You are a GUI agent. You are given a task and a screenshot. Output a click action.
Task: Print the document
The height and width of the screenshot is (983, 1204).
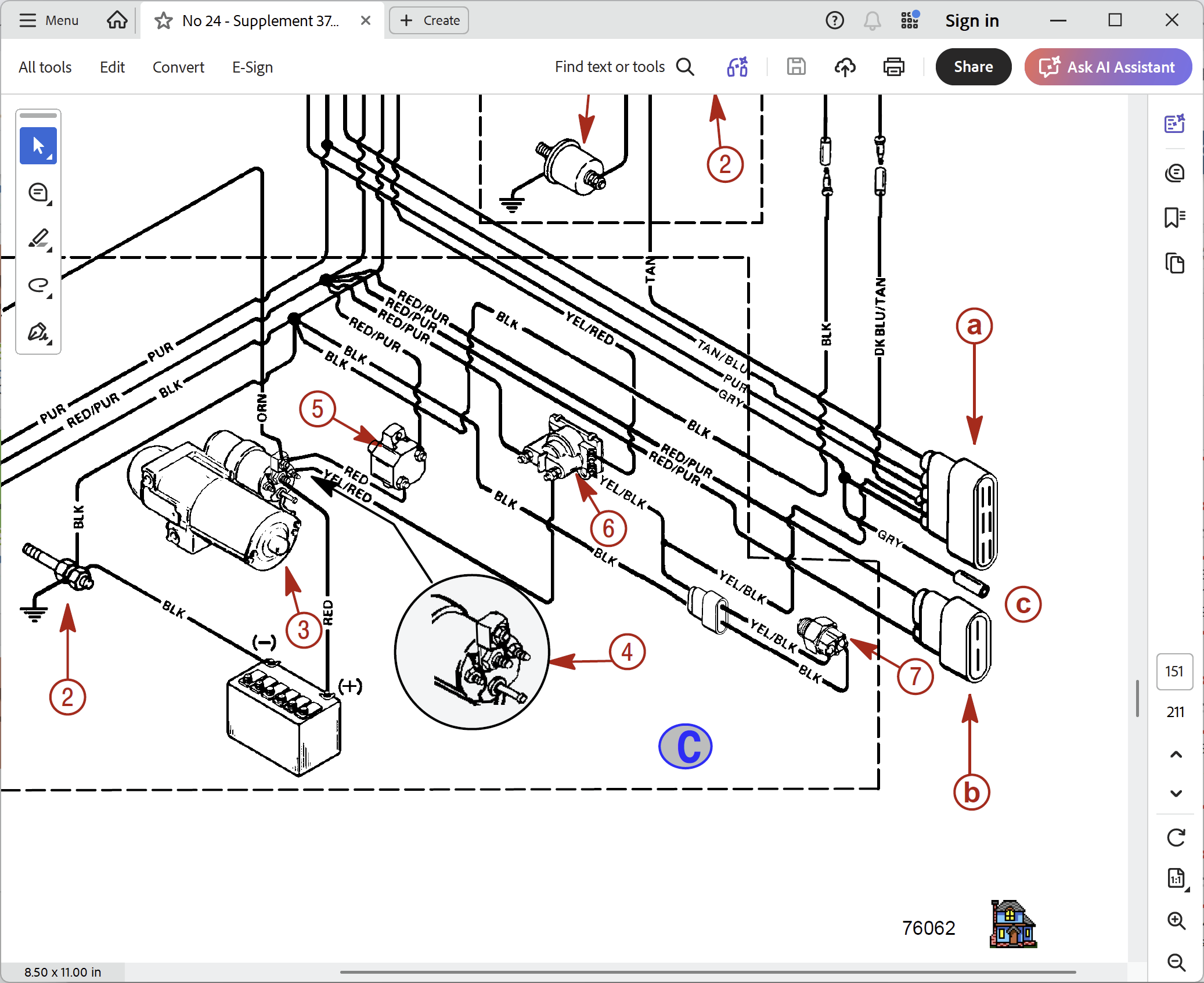click(894, 67)
